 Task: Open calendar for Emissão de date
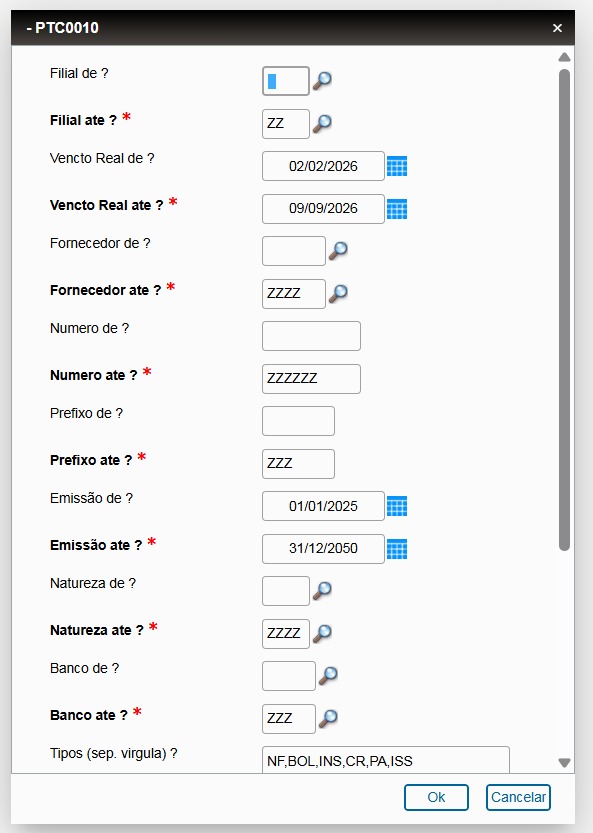(397, 506)
